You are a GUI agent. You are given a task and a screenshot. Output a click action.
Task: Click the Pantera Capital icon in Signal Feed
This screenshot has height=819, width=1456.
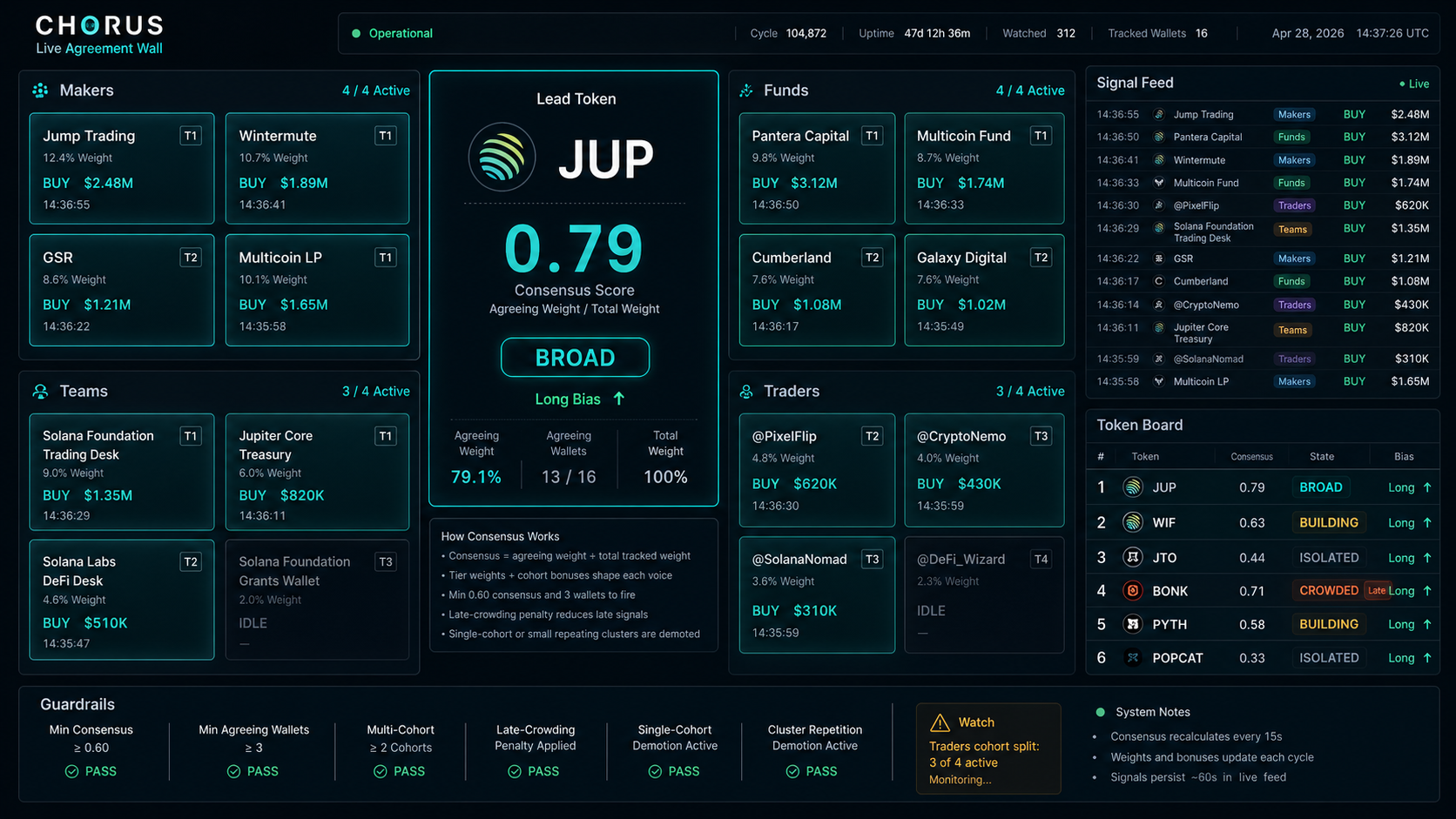tap(1159, 137)
